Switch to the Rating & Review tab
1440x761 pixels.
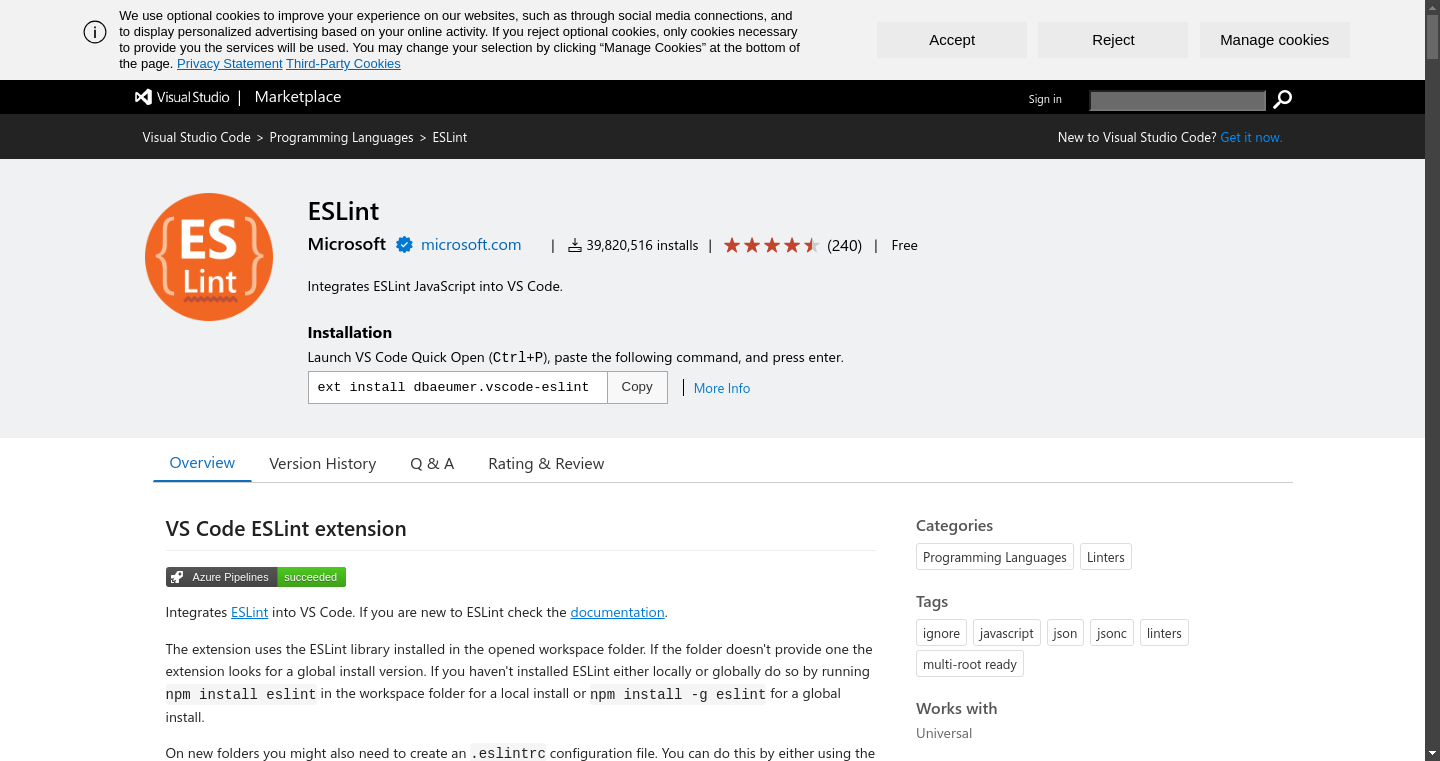tap(546, 464)
